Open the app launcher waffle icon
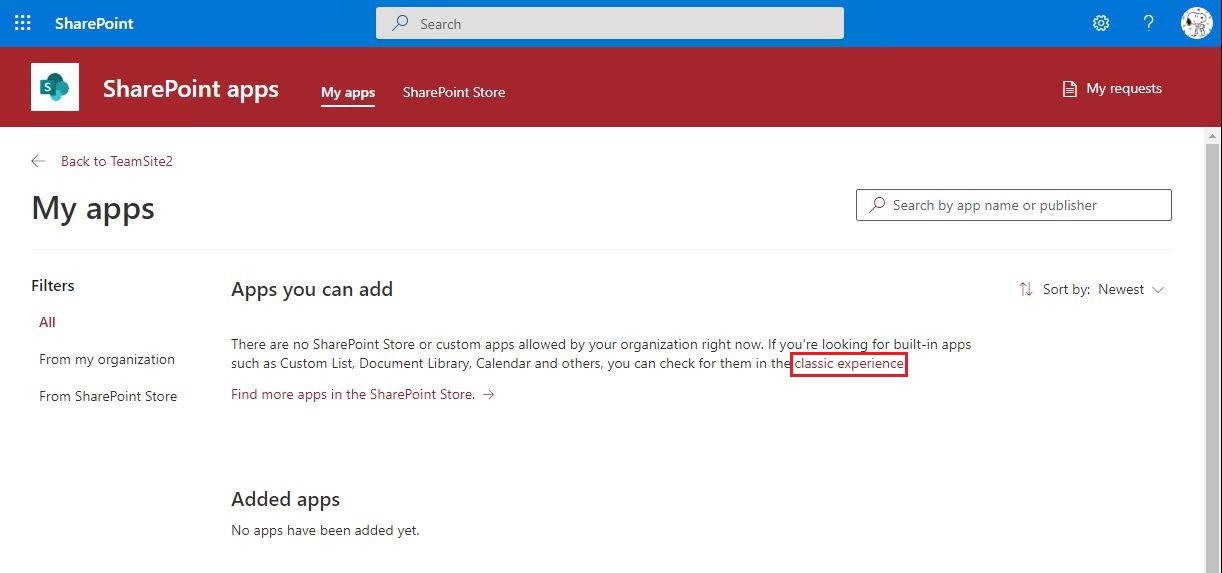The image size is (1222, 573). click(x=23, y=23)
